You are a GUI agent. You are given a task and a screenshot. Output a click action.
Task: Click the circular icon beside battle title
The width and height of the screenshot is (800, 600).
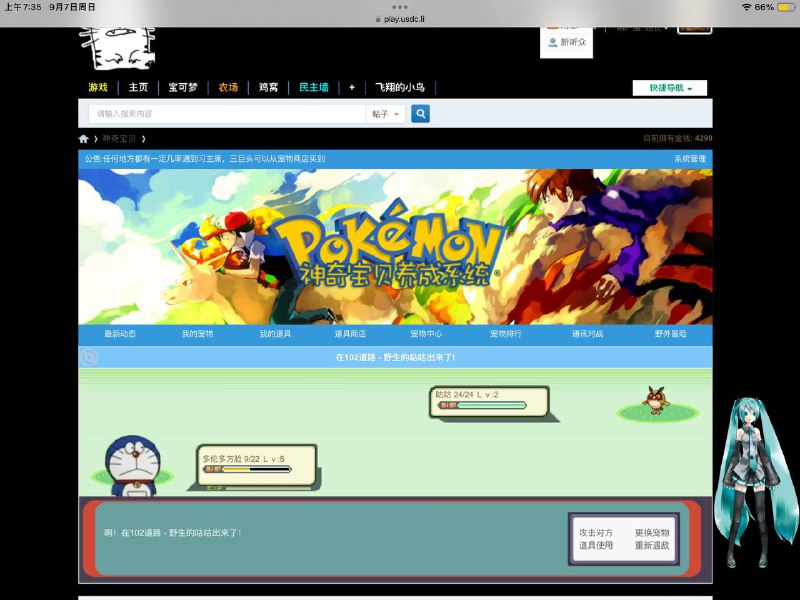[90, 357]
